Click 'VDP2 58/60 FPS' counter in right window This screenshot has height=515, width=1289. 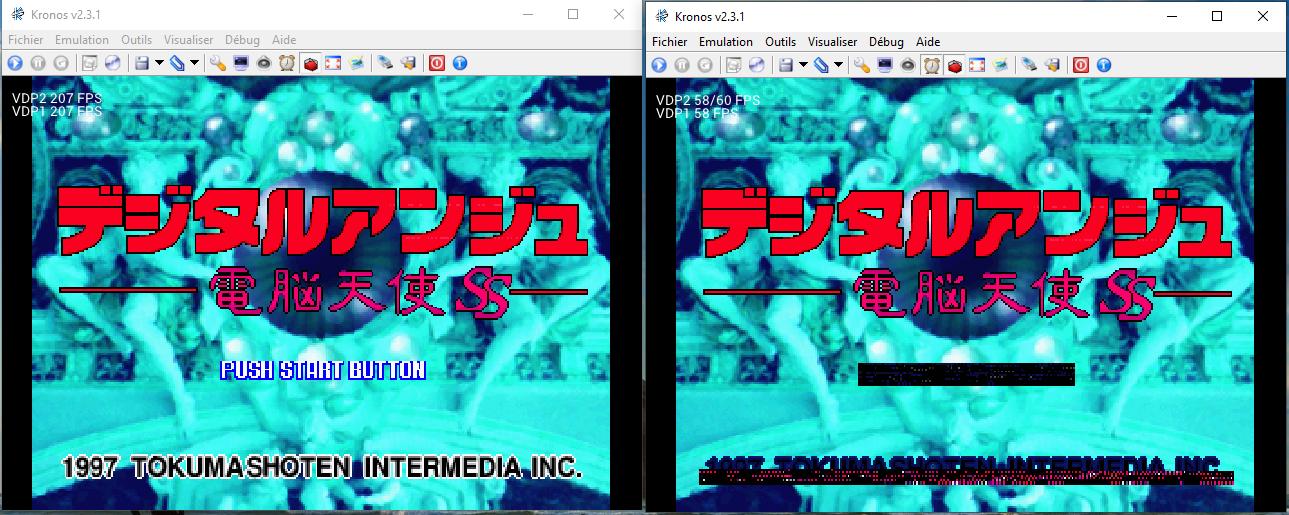tap(708, 100)
